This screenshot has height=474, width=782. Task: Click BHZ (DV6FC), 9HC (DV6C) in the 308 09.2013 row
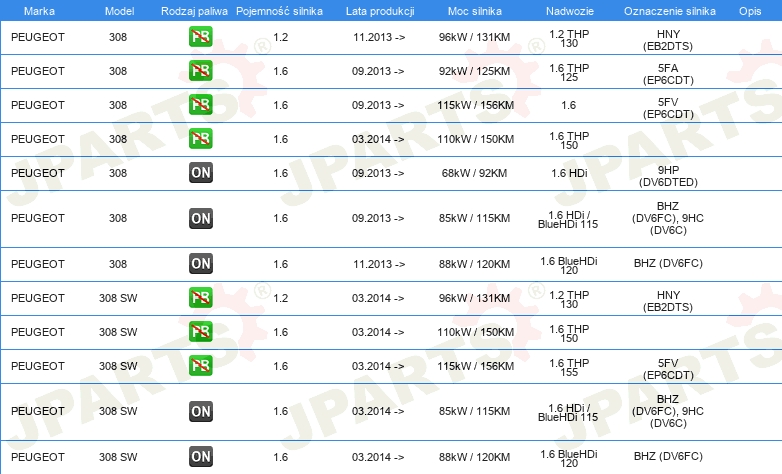[x=668, y=219]
